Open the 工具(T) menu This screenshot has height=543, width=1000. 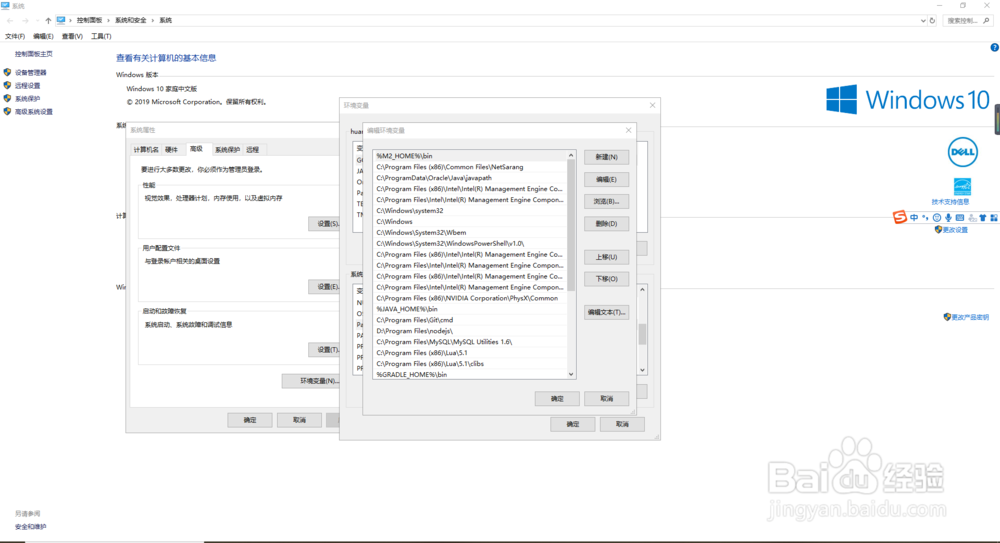point(101,36)
